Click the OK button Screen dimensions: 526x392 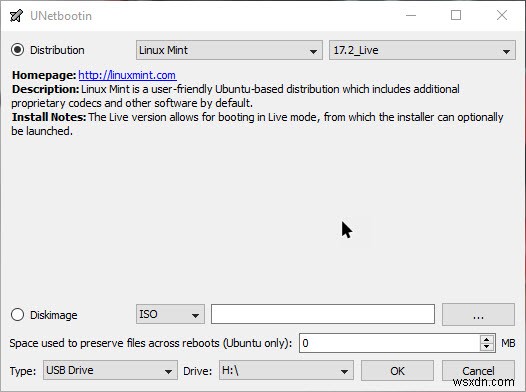pyautogui.click(x=397, y=371)
